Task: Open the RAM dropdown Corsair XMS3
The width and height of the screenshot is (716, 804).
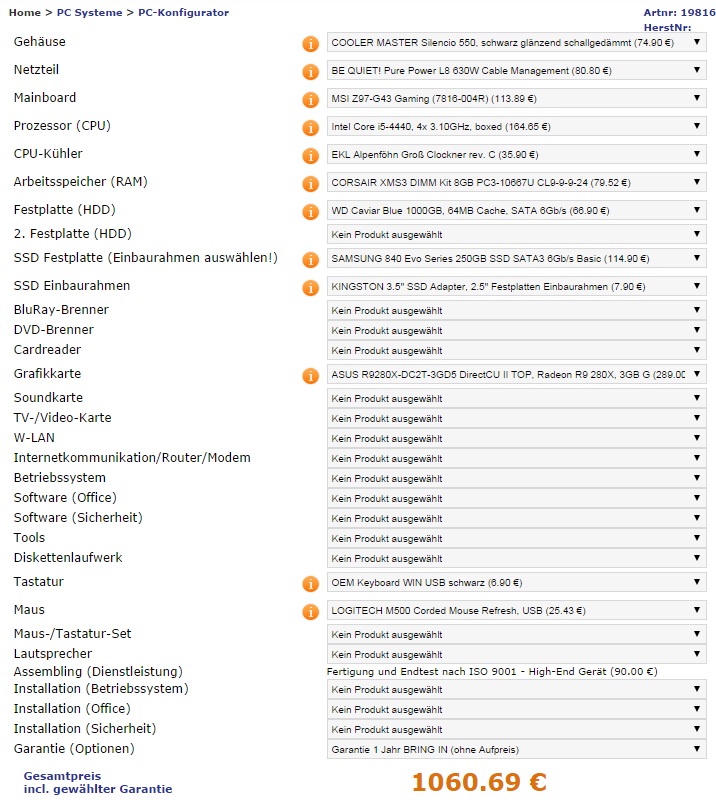Action: [516, 183]
